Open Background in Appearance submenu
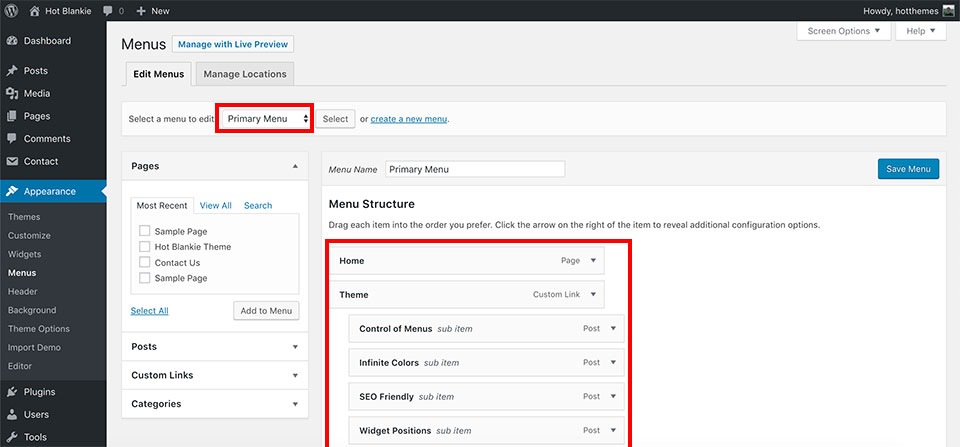This screenshot has width=960, height=447. (32, 310)
